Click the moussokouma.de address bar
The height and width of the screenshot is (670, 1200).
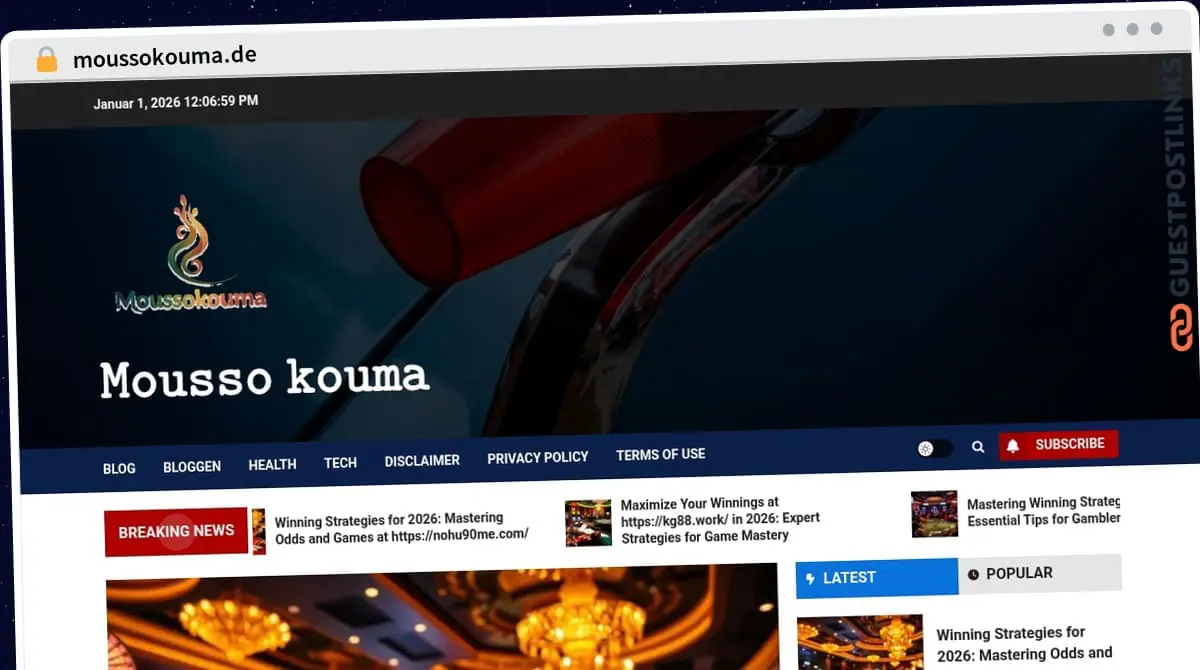(164, 56)
